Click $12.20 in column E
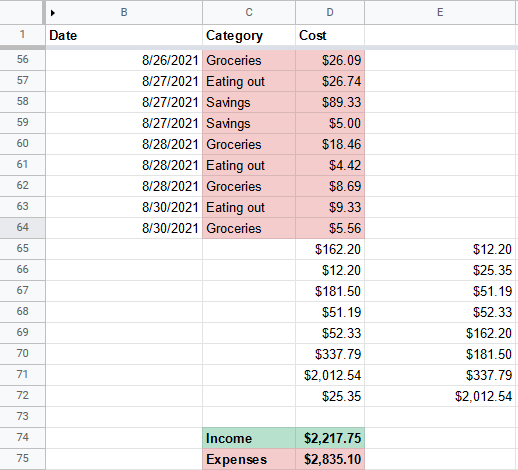 (440, 249)
